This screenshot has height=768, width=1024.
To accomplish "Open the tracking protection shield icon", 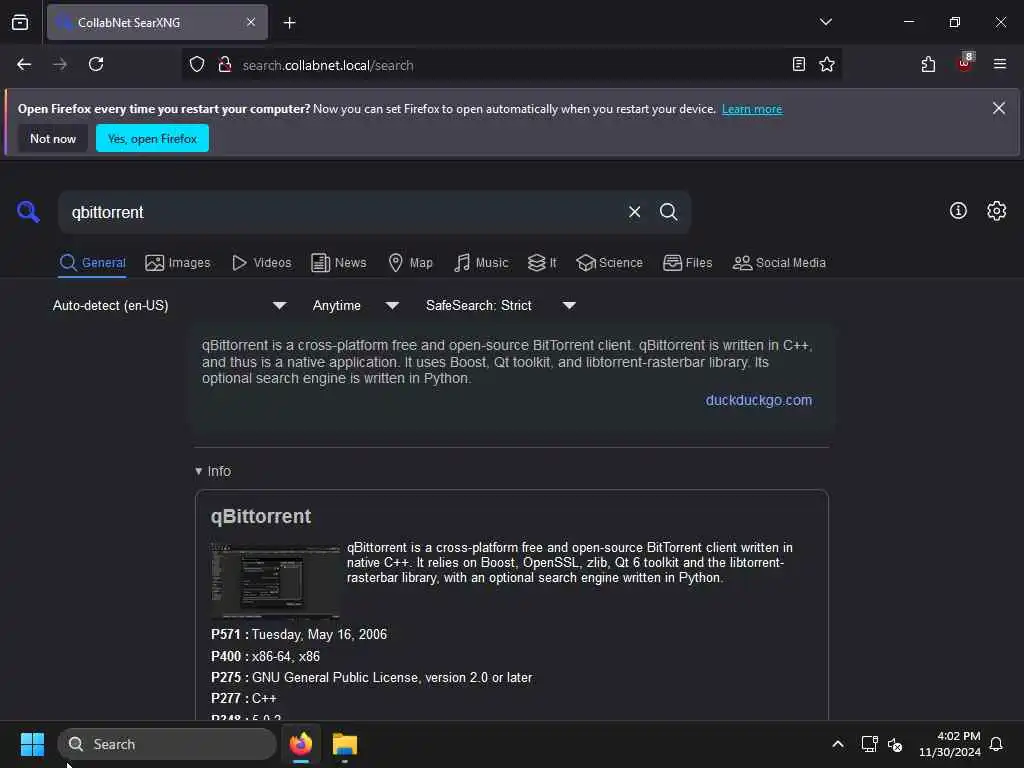I will [x=197, y=65].
